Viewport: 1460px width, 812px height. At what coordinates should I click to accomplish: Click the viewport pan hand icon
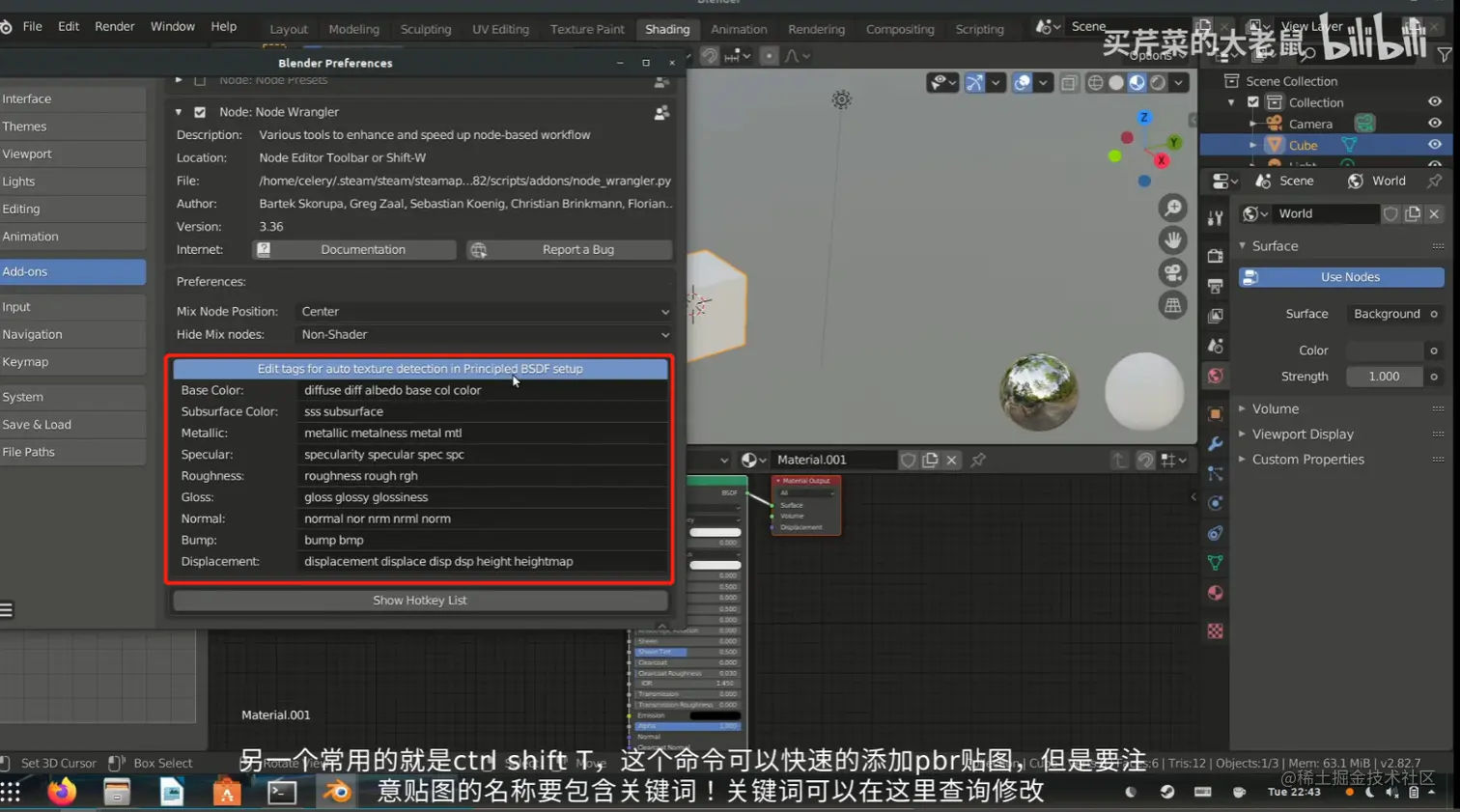1172,239
